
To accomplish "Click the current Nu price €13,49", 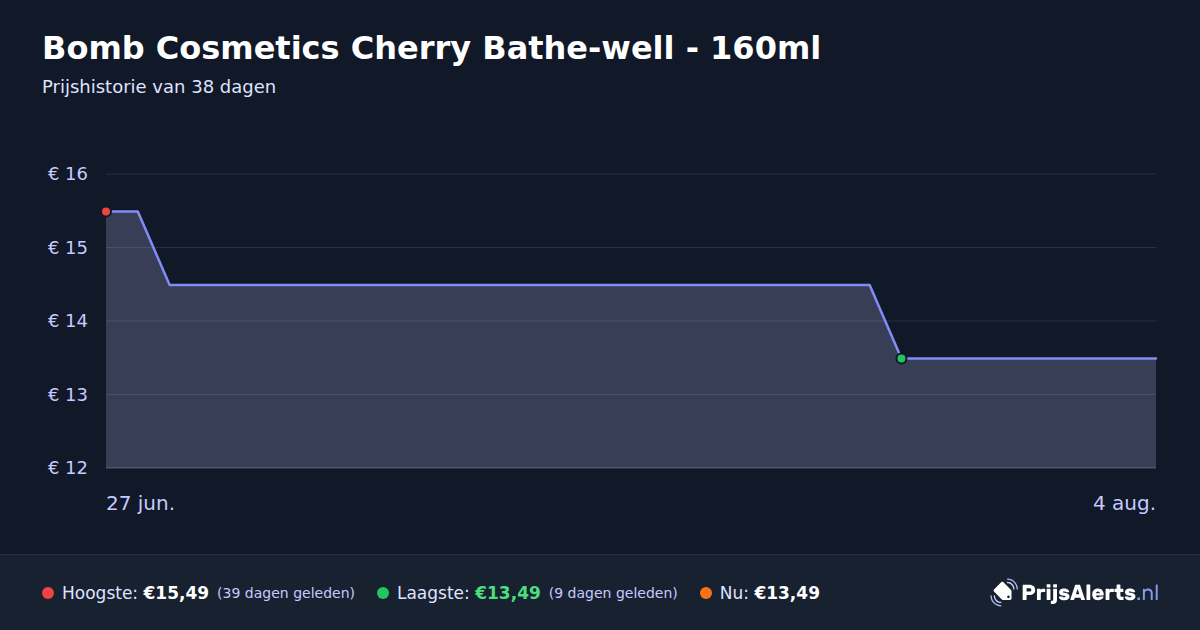I will 787,593.
